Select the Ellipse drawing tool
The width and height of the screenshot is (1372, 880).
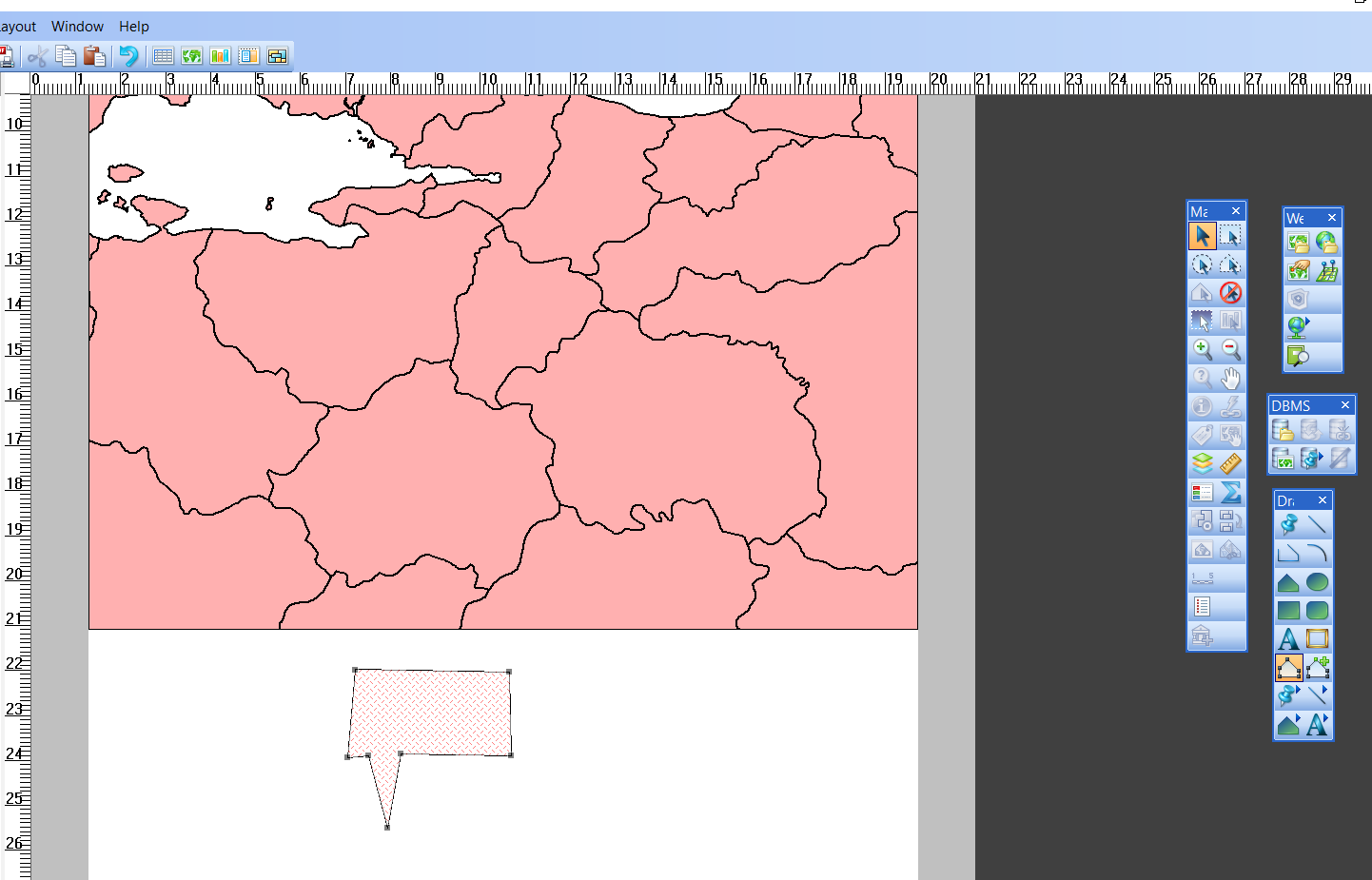click(x=1317, y=582)
